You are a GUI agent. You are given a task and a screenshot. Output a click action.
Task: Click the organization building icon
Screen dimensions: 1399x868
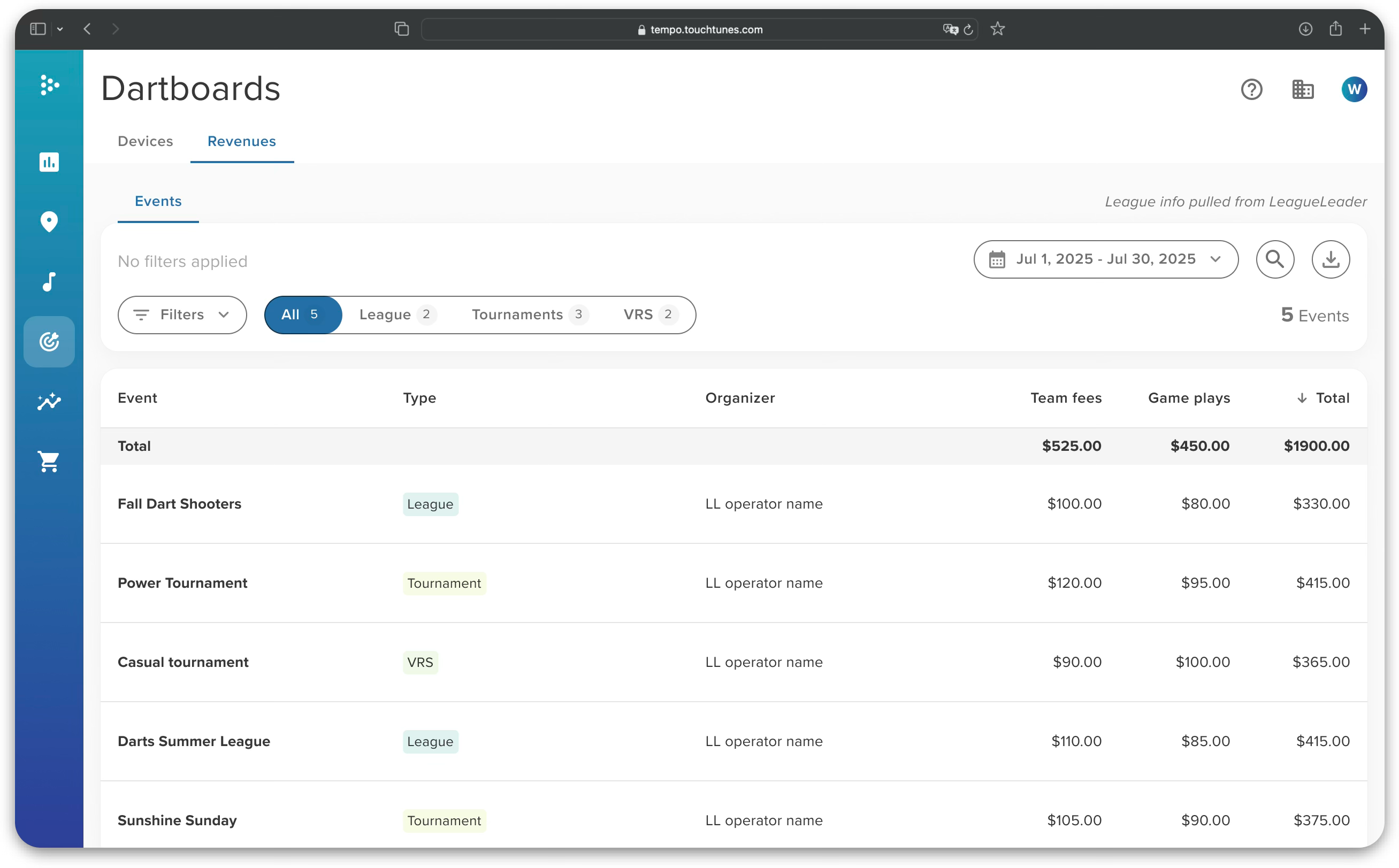1303,89
